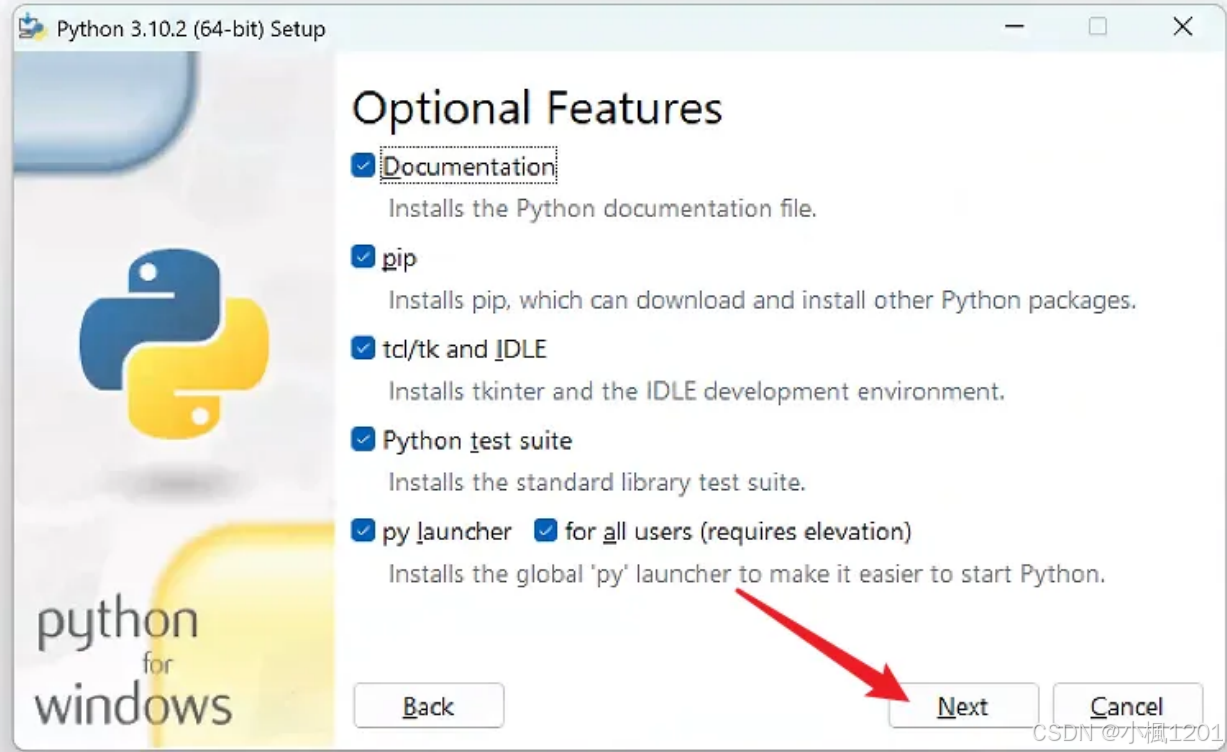Click the Python 3.10.2 (64-bit) Setup title

(x=191, y=29)
